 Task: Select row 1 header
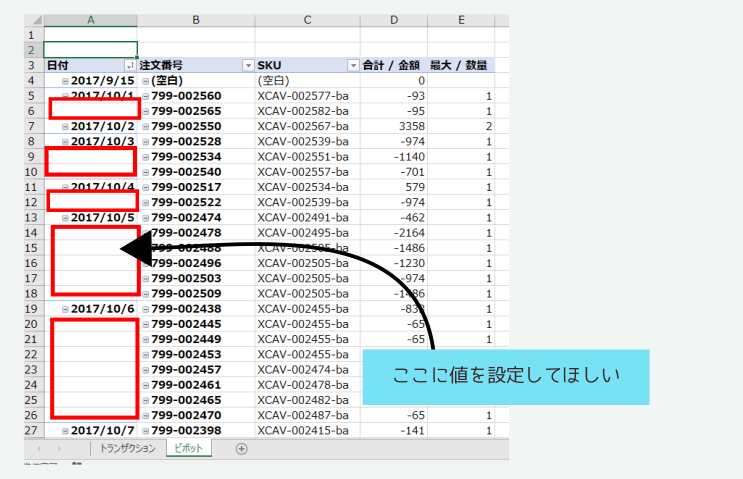[33, 35]
